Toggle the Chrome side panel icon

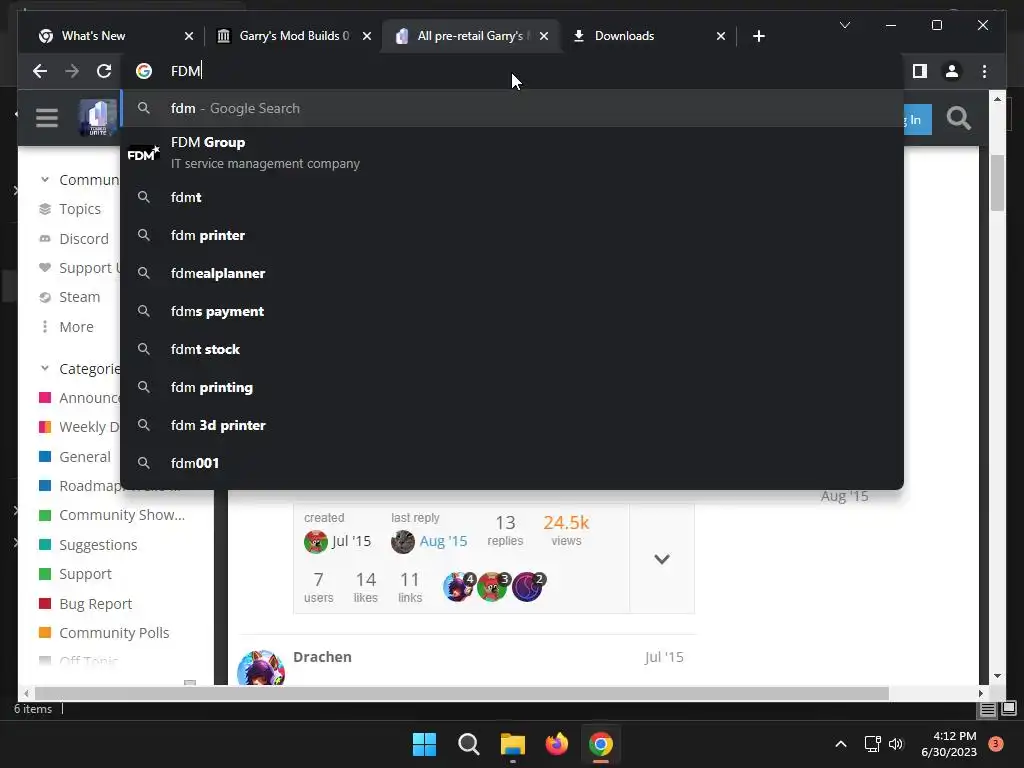pos(920,71)
